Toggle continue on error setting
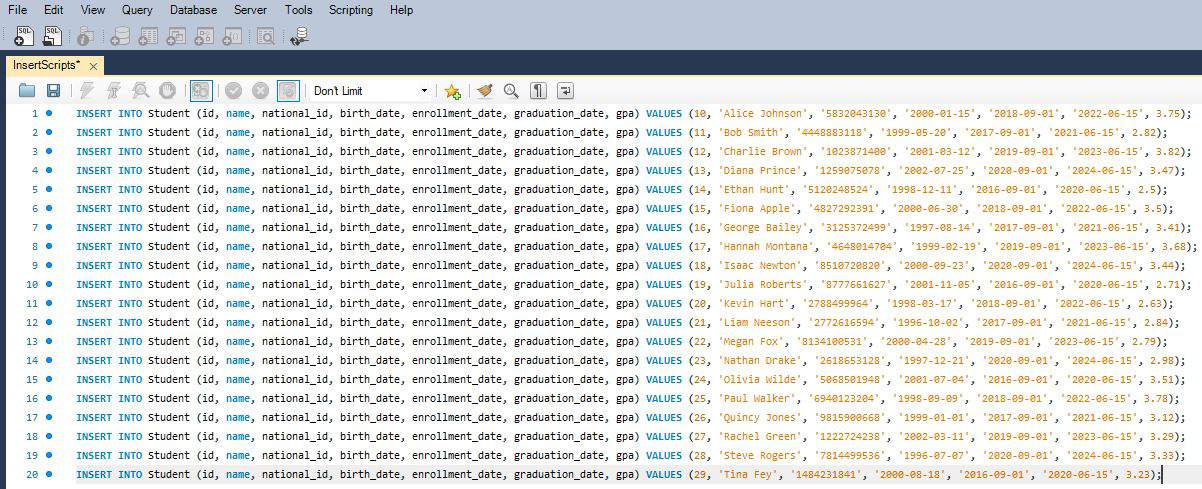The image size is (1202, 489). click(x=201, y=91)
